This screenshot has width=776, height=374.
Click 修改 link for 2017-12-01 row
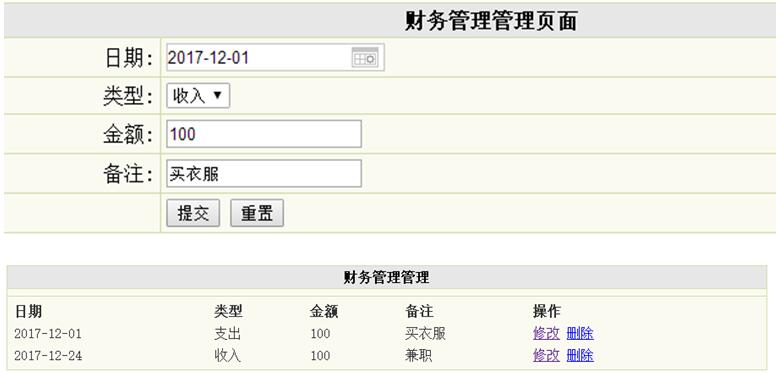tap(546, 333)
